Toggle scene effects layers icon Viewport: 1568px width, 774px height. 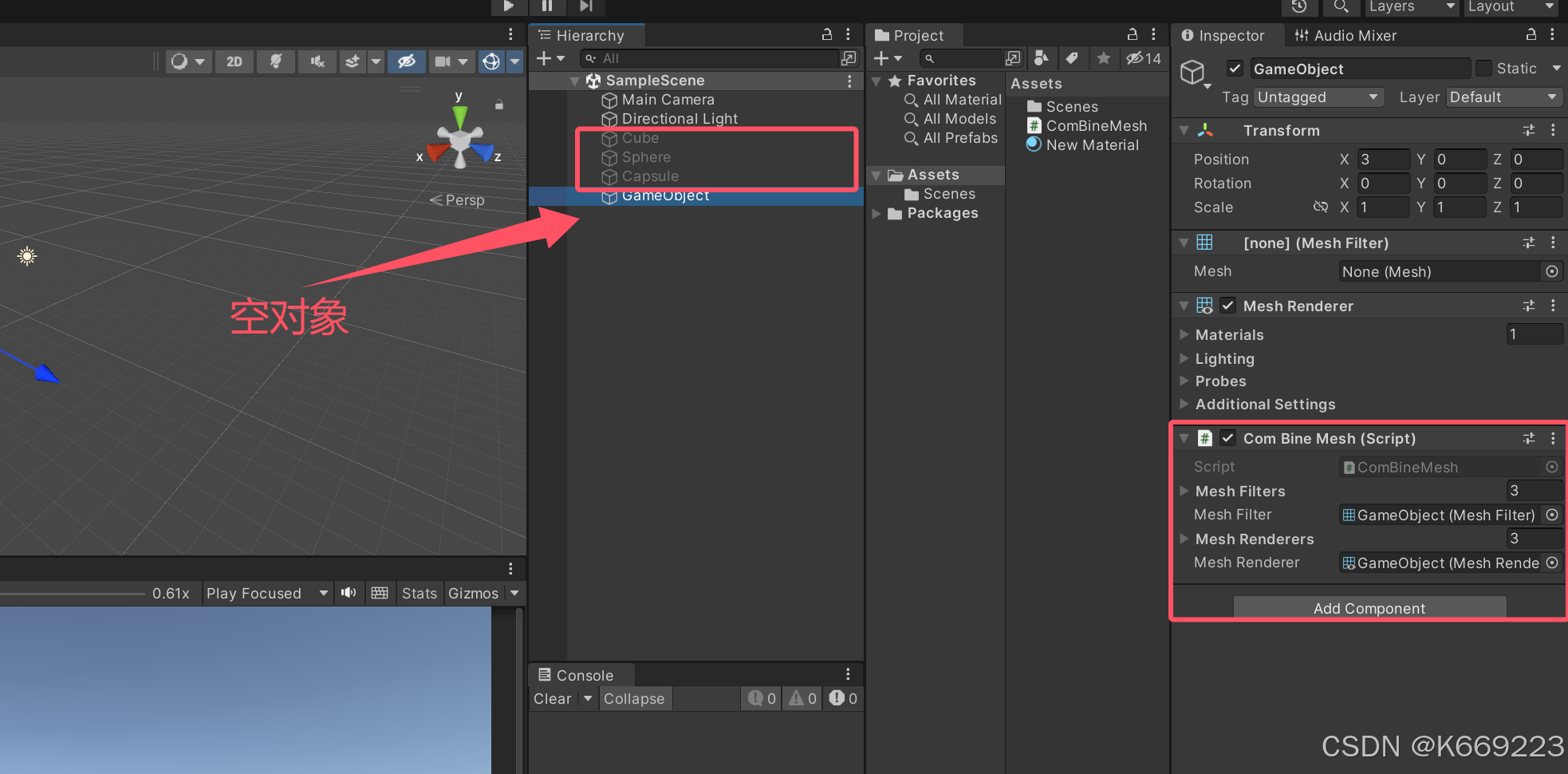coord(352,61)
